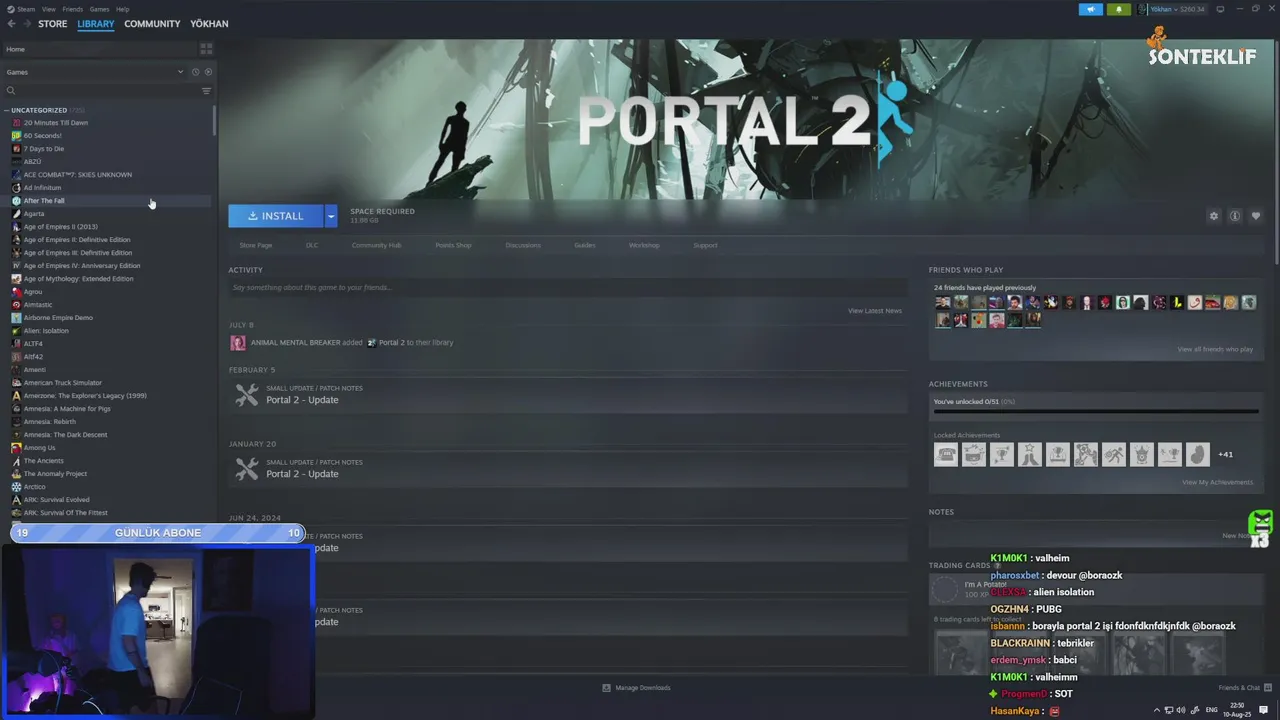This screenshot has width=1280, height=720.
Task: Click the first friend avatar who played
Action: tap(943, 302)
